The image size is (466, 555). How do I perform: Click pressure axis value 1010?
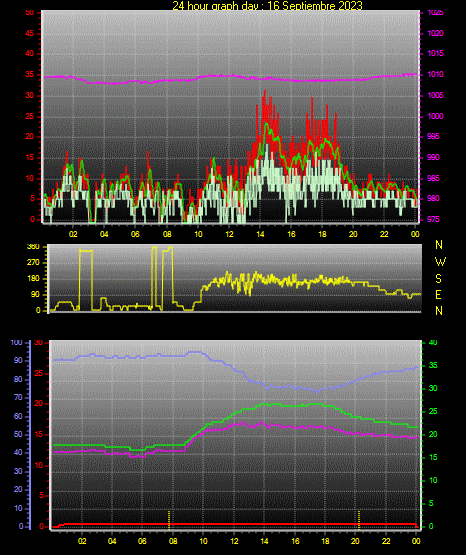[436, 74]
